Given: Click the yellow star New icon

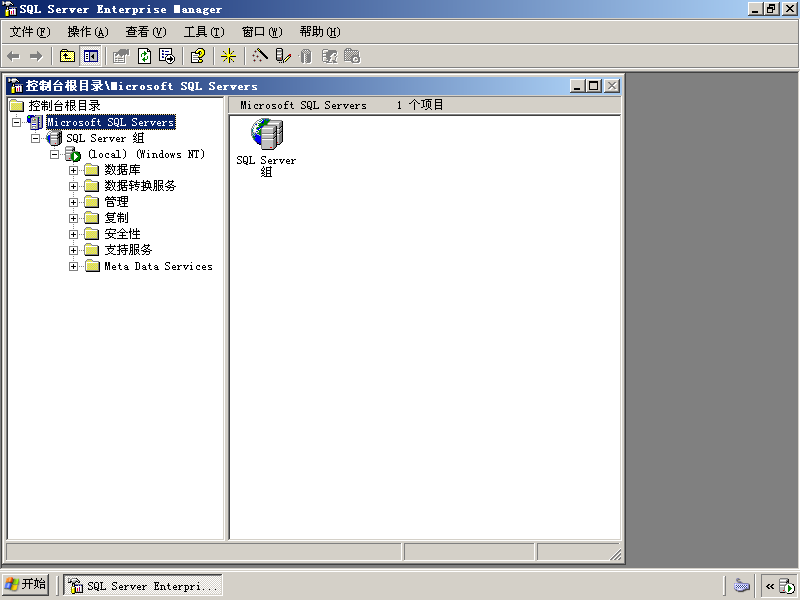Looking at the screenshot, I should click(x=228, y=56).
